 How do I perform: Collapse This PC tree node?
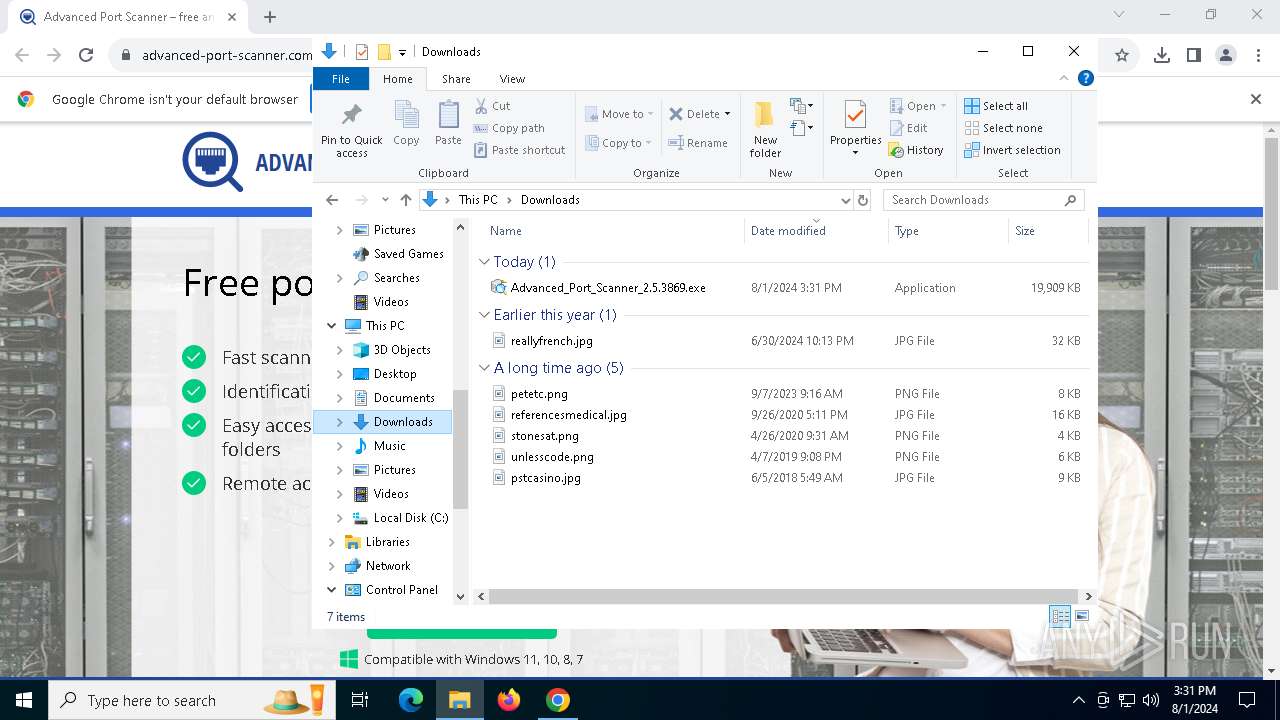[x=332, y=326]
